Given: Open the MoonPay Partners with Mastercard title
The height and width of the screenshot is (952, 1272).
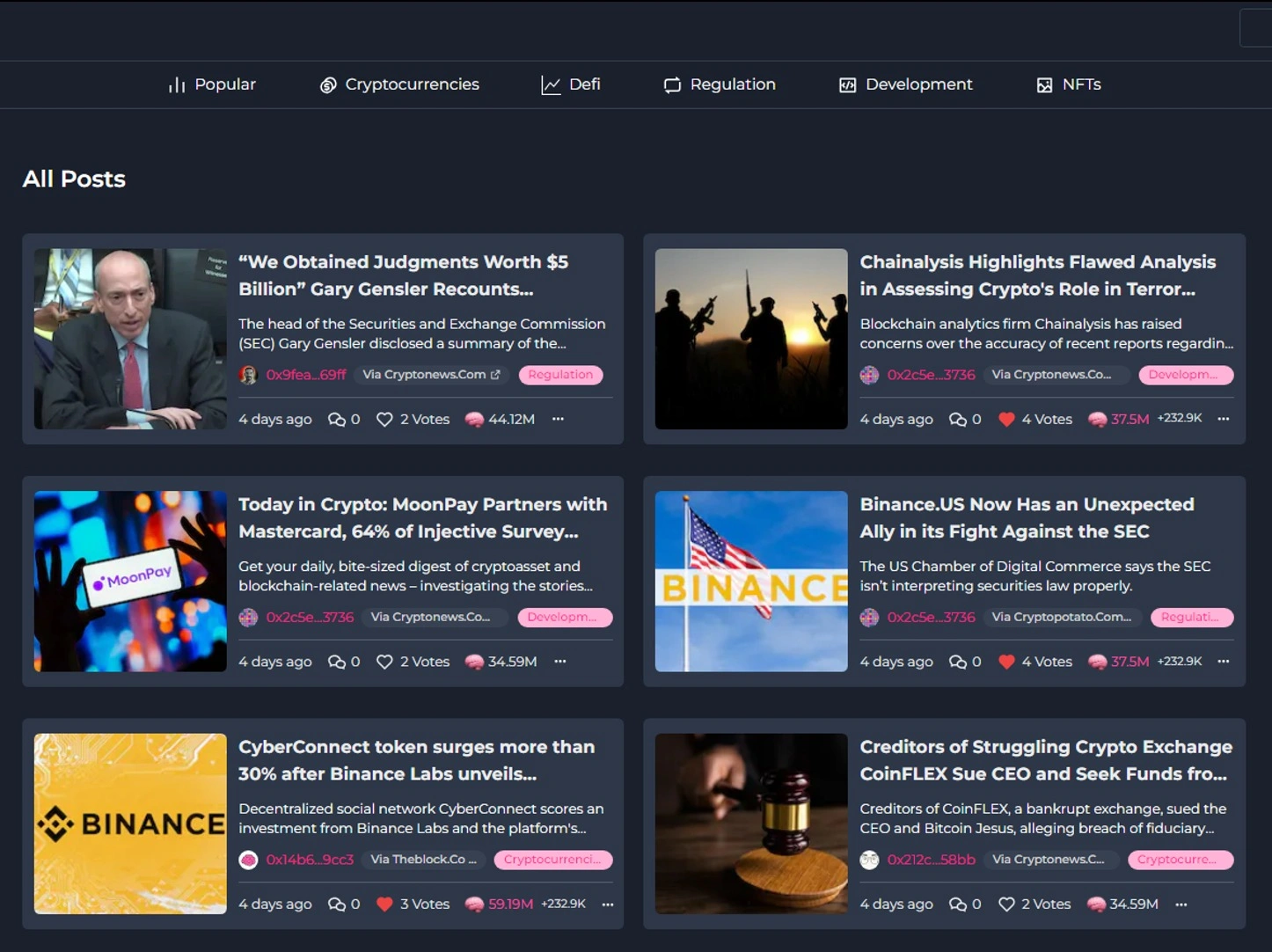Looking at the screenshot, I should [x=423, y=518].
